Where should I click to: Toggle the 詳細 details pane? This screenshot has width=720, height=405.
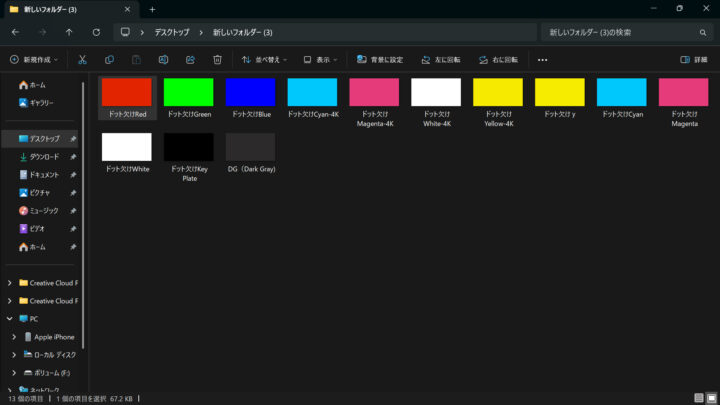pos(693,60)
